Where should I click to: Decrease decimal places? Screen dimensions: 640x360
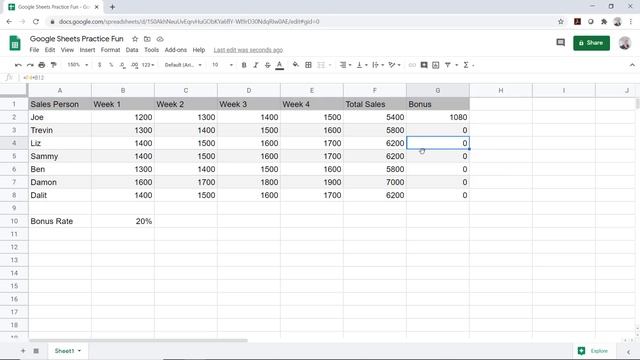(122, 65)
